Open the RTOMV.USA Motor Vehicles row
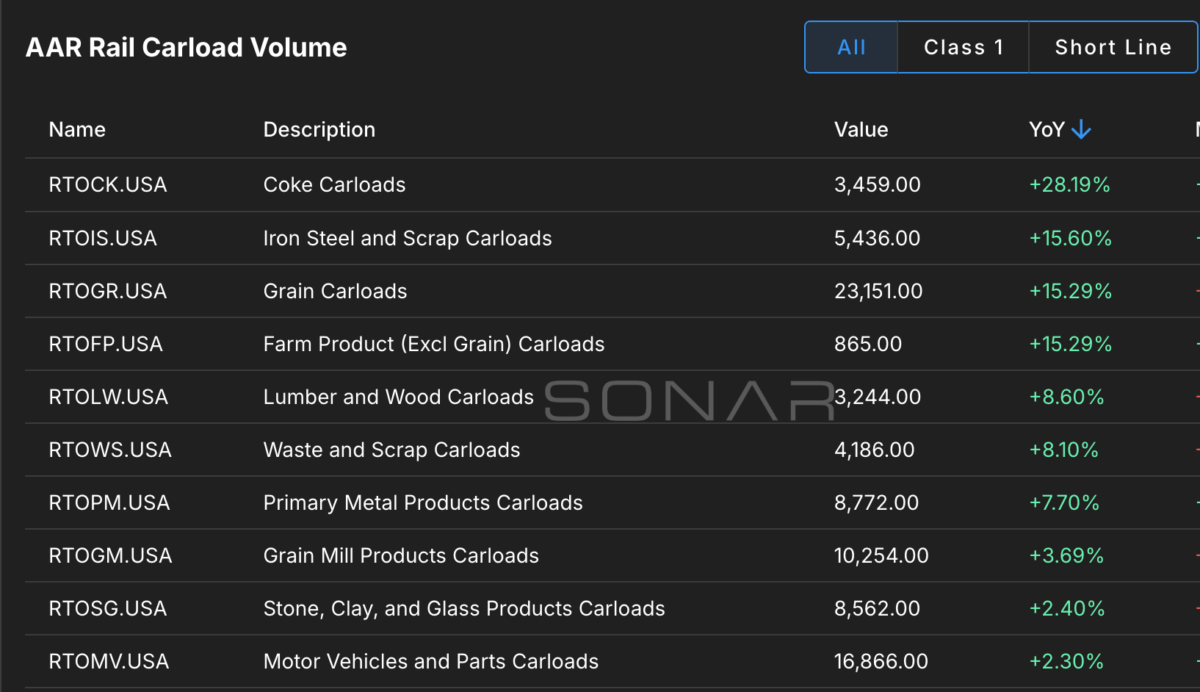This screenshot has width=1200, height=692. 612,662
